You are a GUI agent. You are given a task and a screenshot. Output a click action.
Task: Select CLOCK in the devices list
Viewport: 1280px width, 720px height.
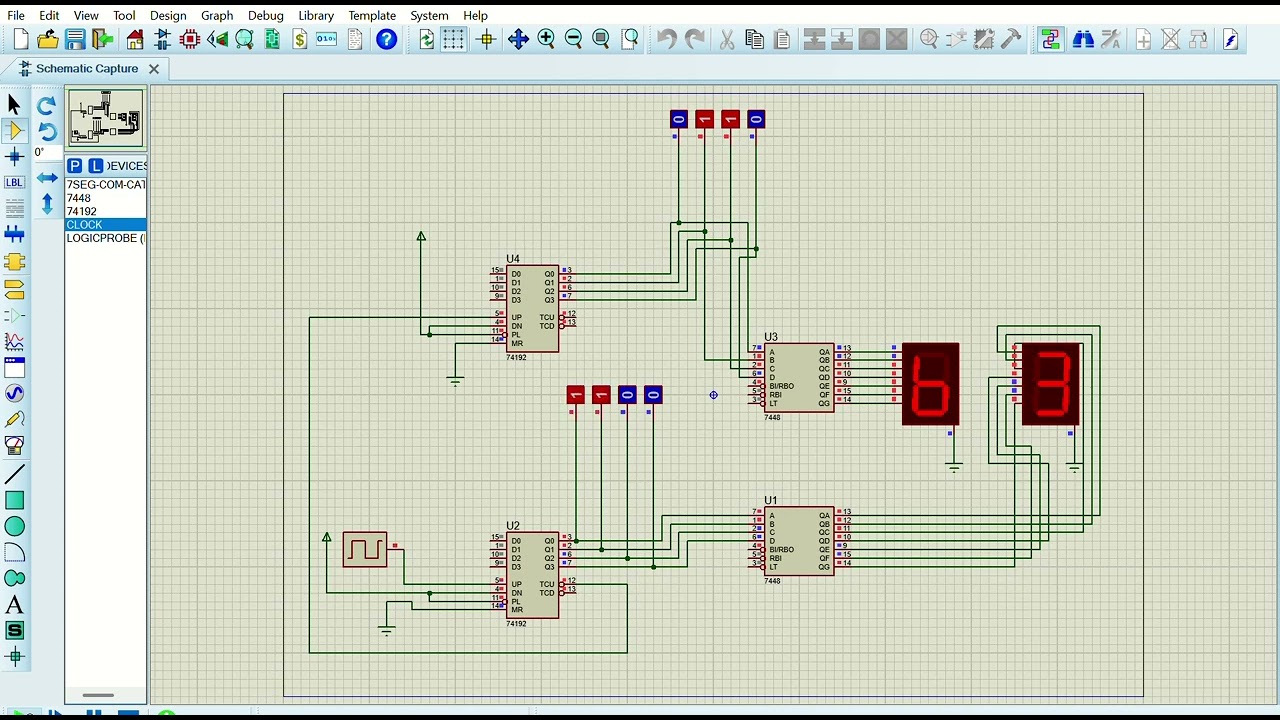coord(106,224)
